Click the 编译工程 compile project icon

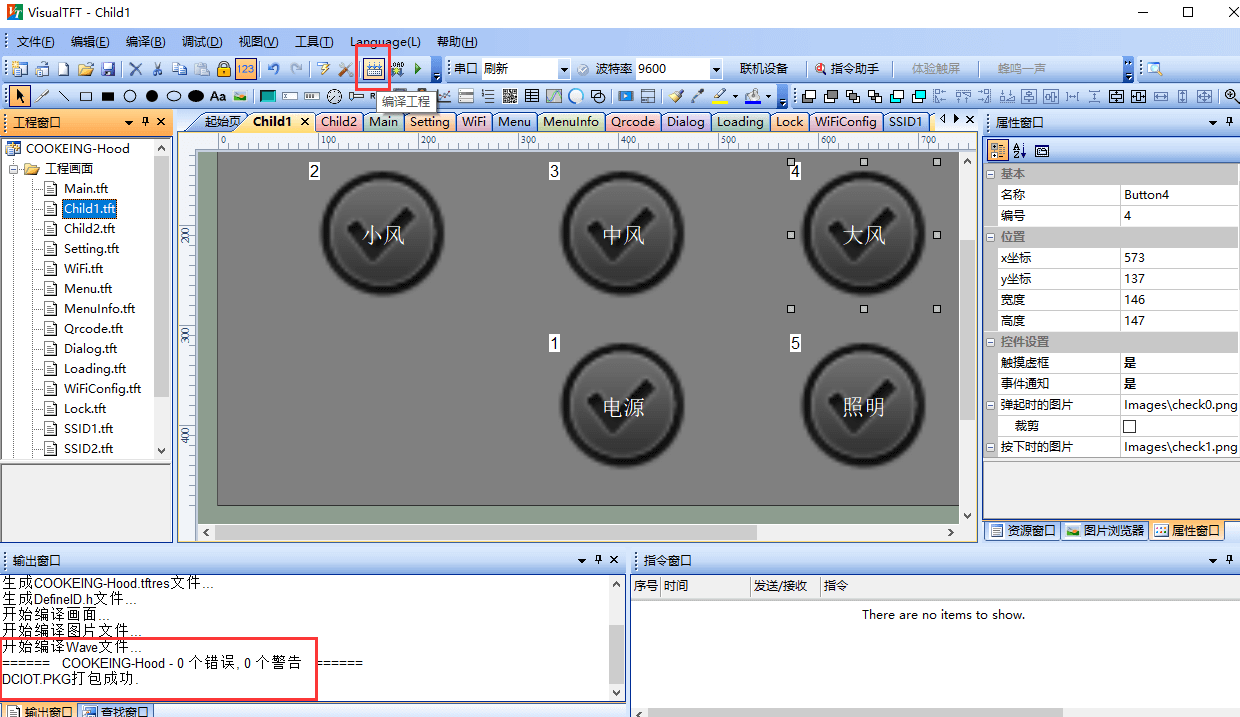tap(373, 69)
